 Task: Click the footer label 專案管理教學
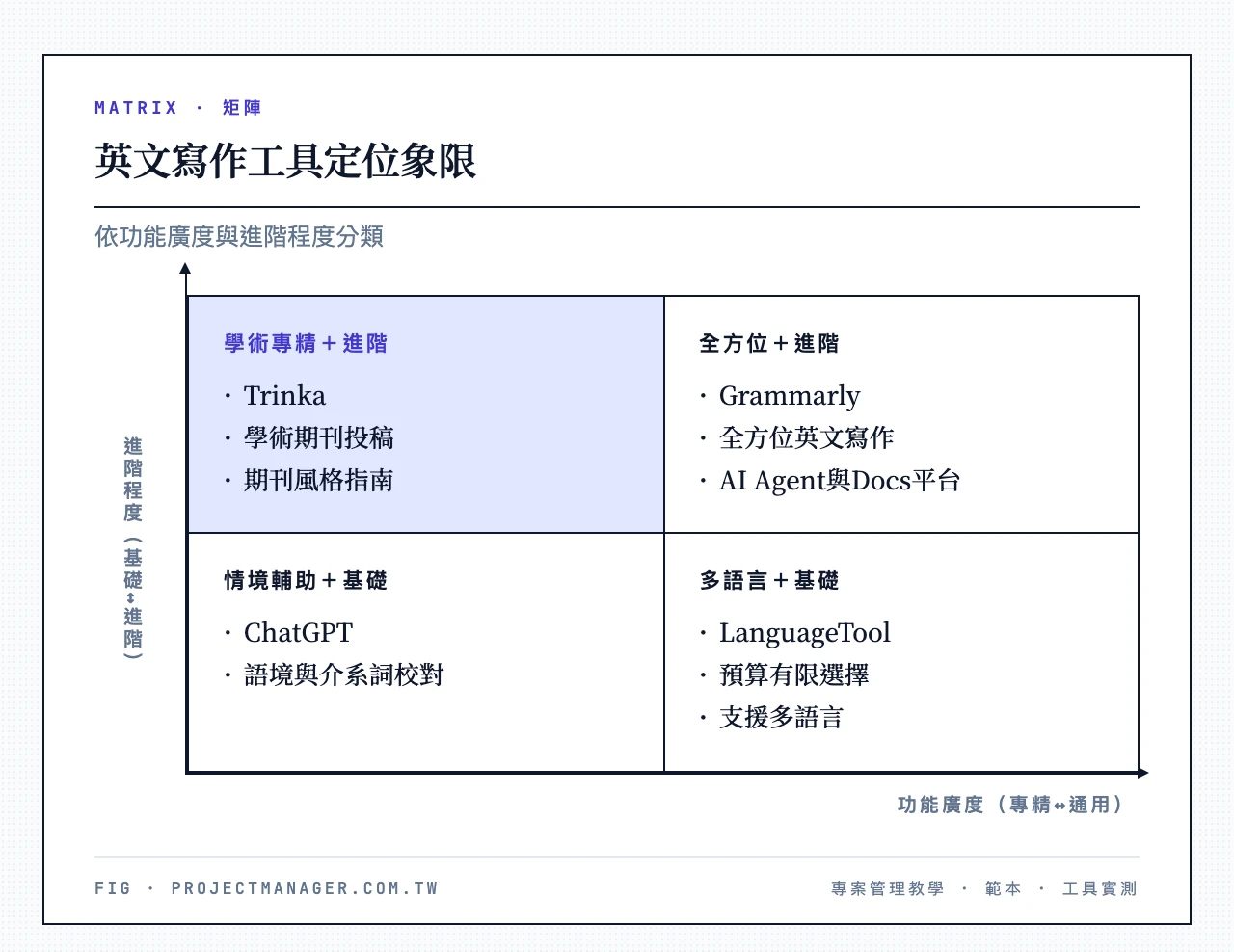(x=888, y=888)
